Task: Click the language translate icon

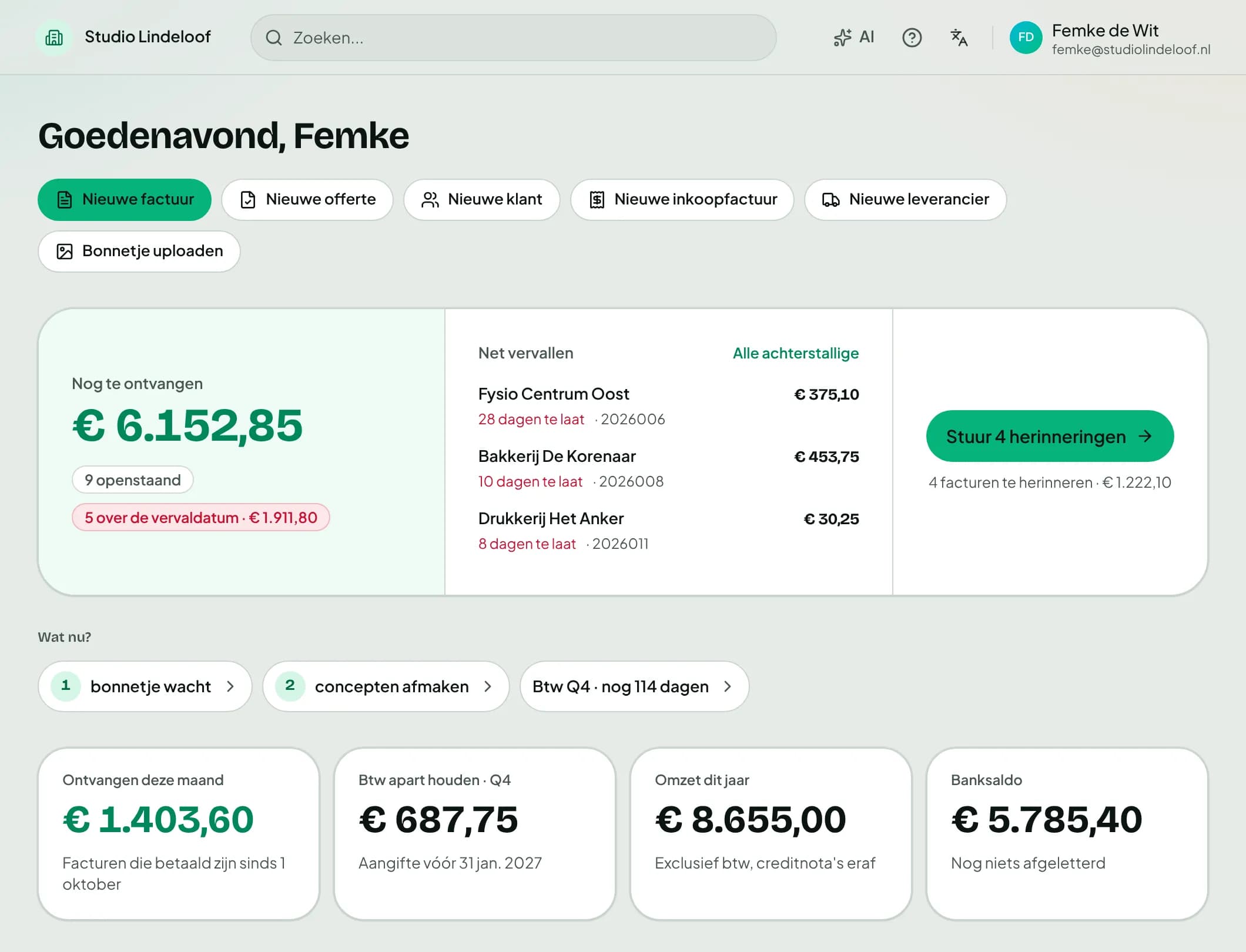Action: [x=959, y=38]
